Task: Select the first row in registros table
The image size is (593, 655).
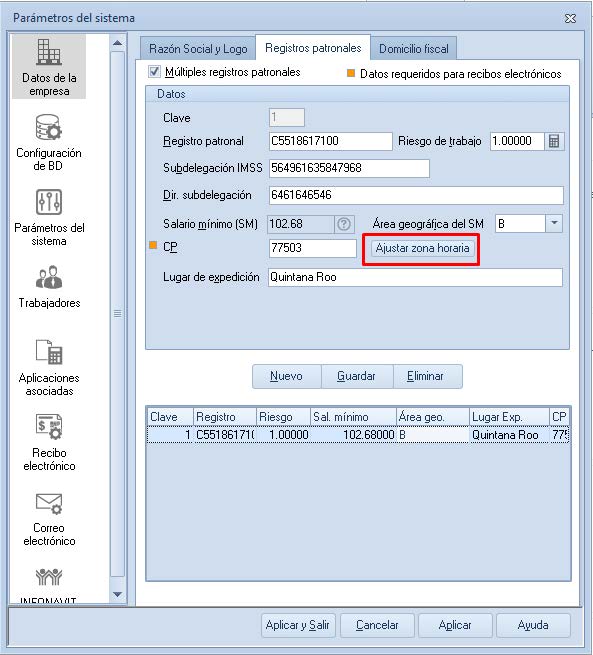Action: (358, 435)
